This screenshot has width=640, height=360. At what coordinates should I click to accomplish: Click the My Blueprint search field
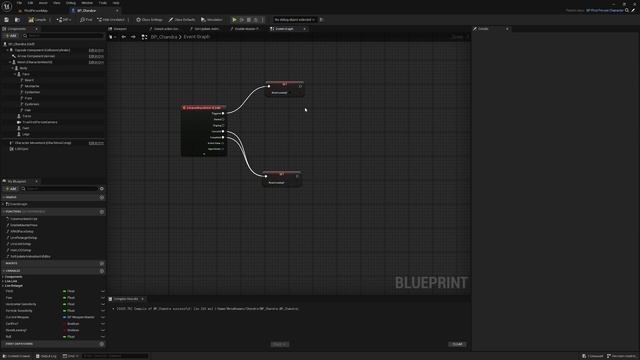pyautogui.click(x=60, y=189)
